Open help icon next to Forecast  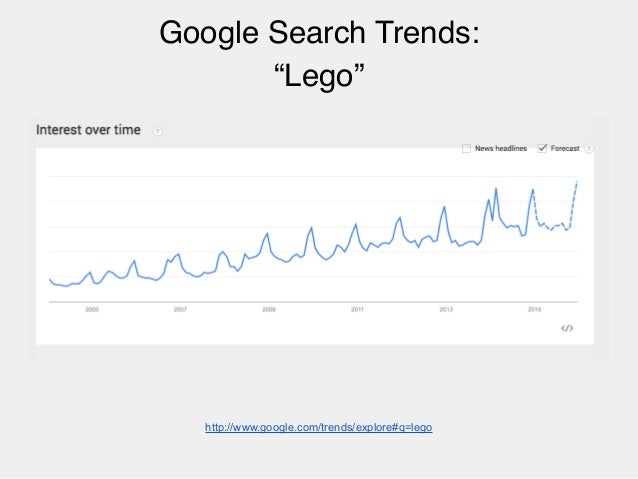tap(588, 149)
